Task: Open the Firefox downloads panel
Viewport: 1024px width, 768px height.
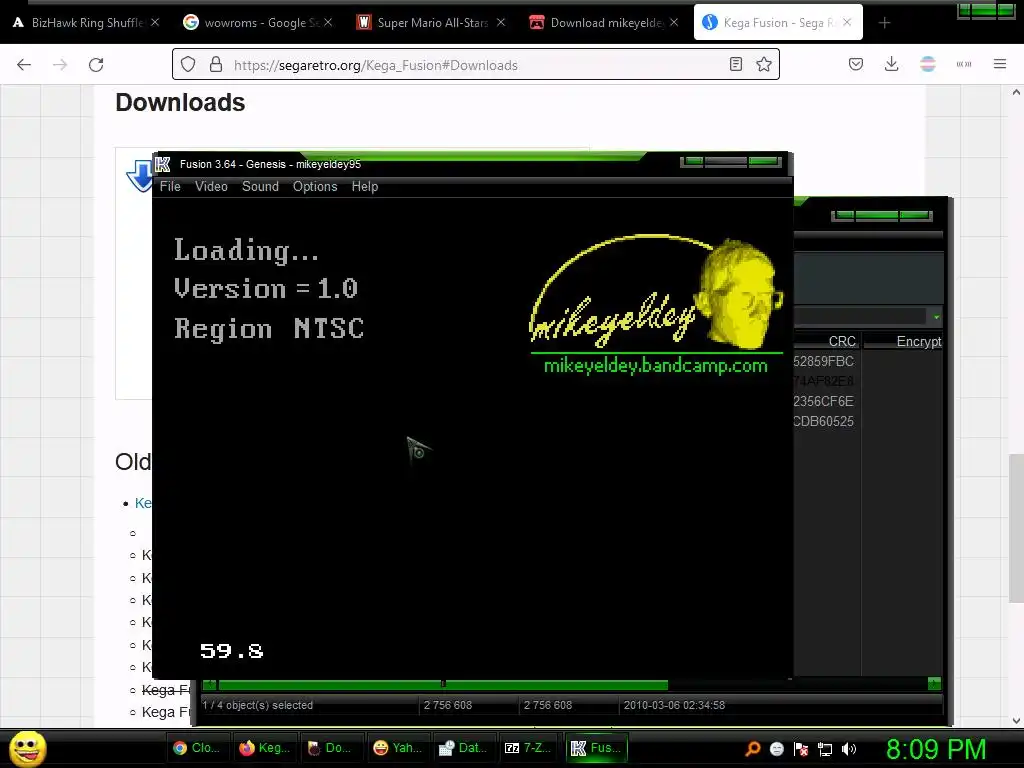Action: (891, 64)
